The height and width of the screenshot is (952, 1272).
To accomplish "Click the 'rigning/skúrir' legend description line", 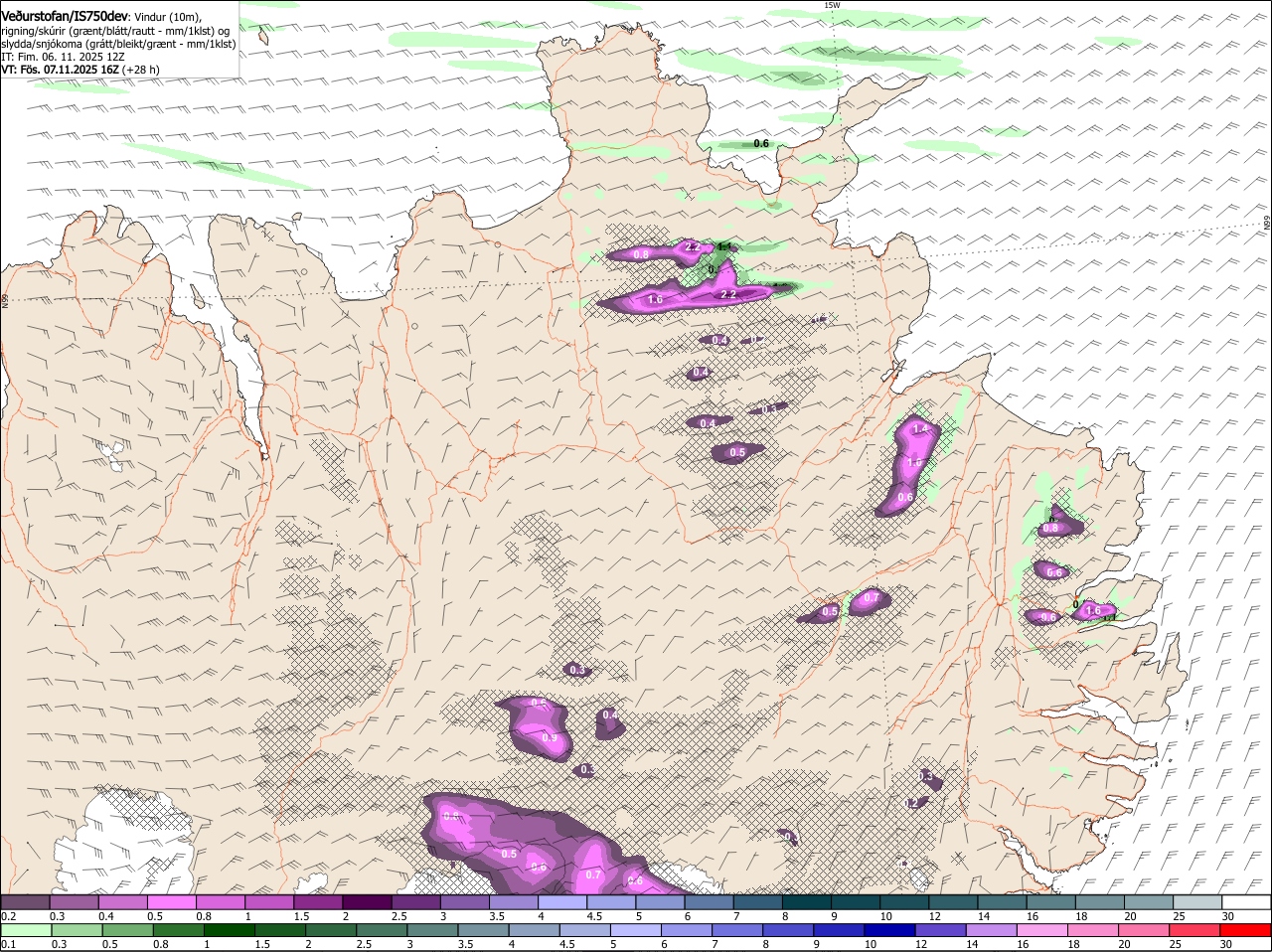I will [x=115, y=30].
